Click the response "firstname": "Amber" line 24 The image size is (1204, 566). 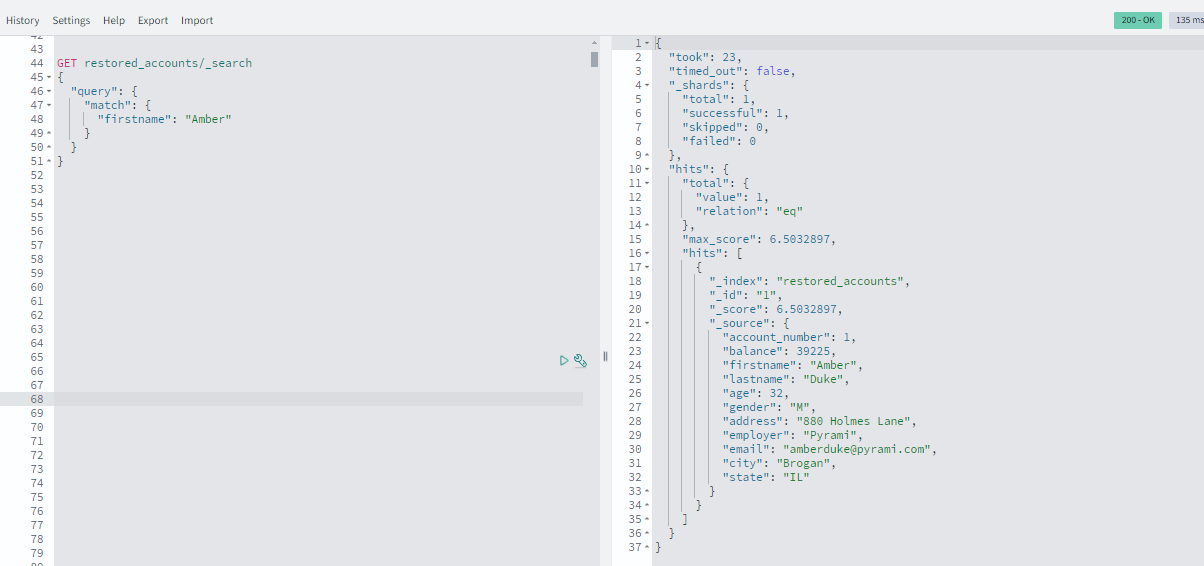point(792,365)
